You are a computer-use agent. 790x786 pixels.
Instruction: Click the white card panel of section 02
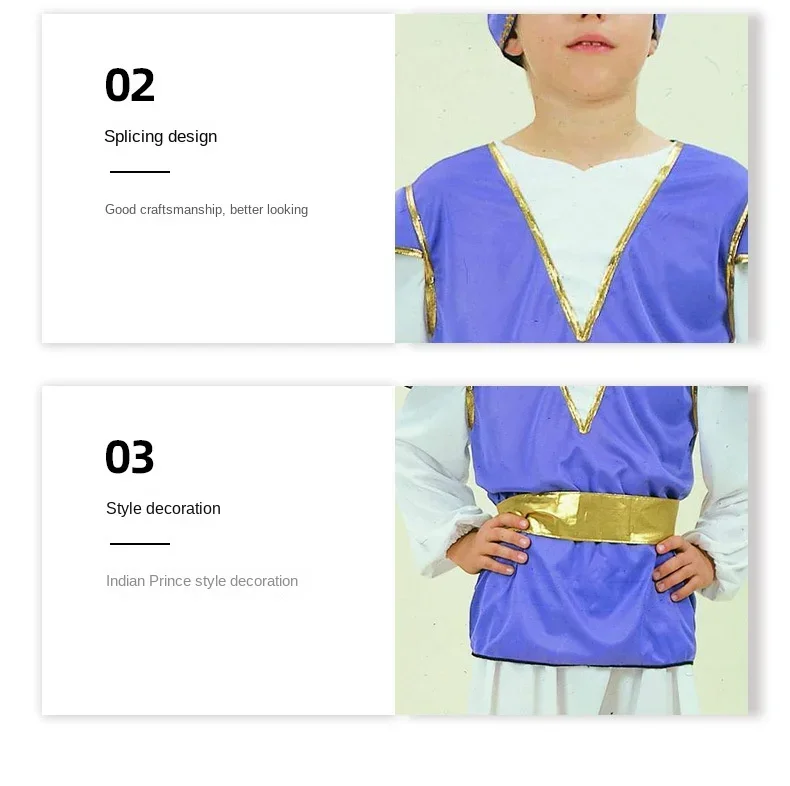[218, 178]
